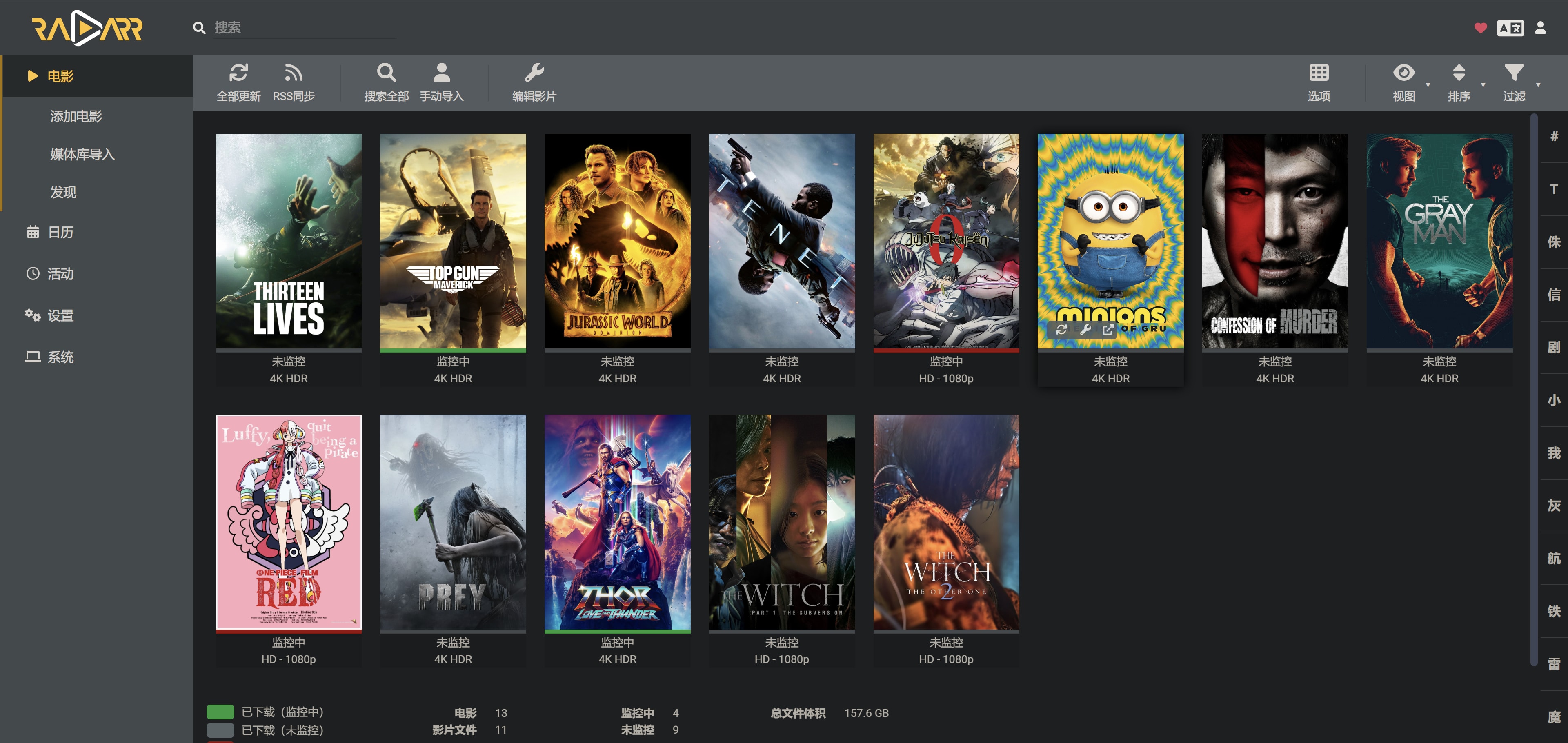
Task: Open poster Options (选项) grid icon
Action: pyautogui.click(x=1319, y=73)
